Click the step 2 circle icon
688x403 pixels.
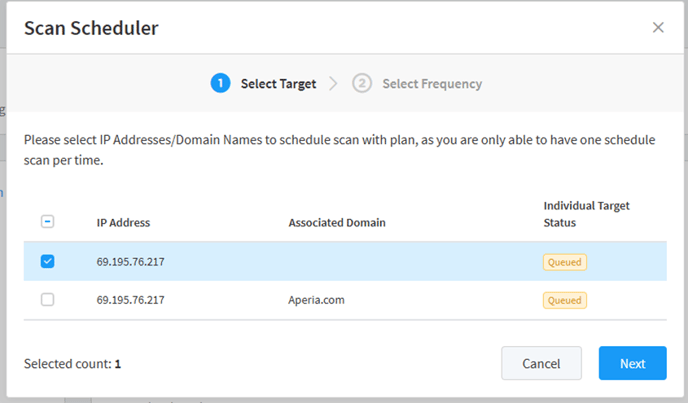[x=362, y=83]
